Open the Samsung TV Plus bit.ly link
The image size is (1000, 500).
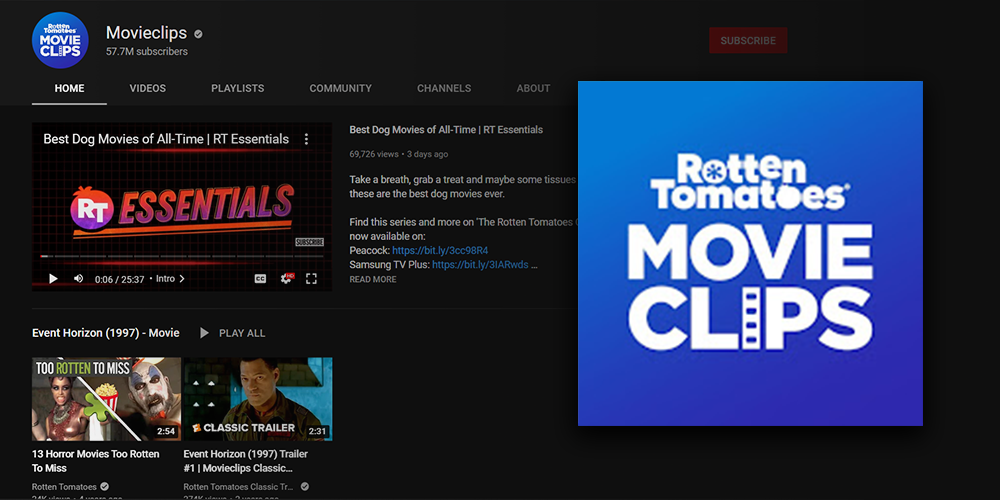[x=480, y=265]
